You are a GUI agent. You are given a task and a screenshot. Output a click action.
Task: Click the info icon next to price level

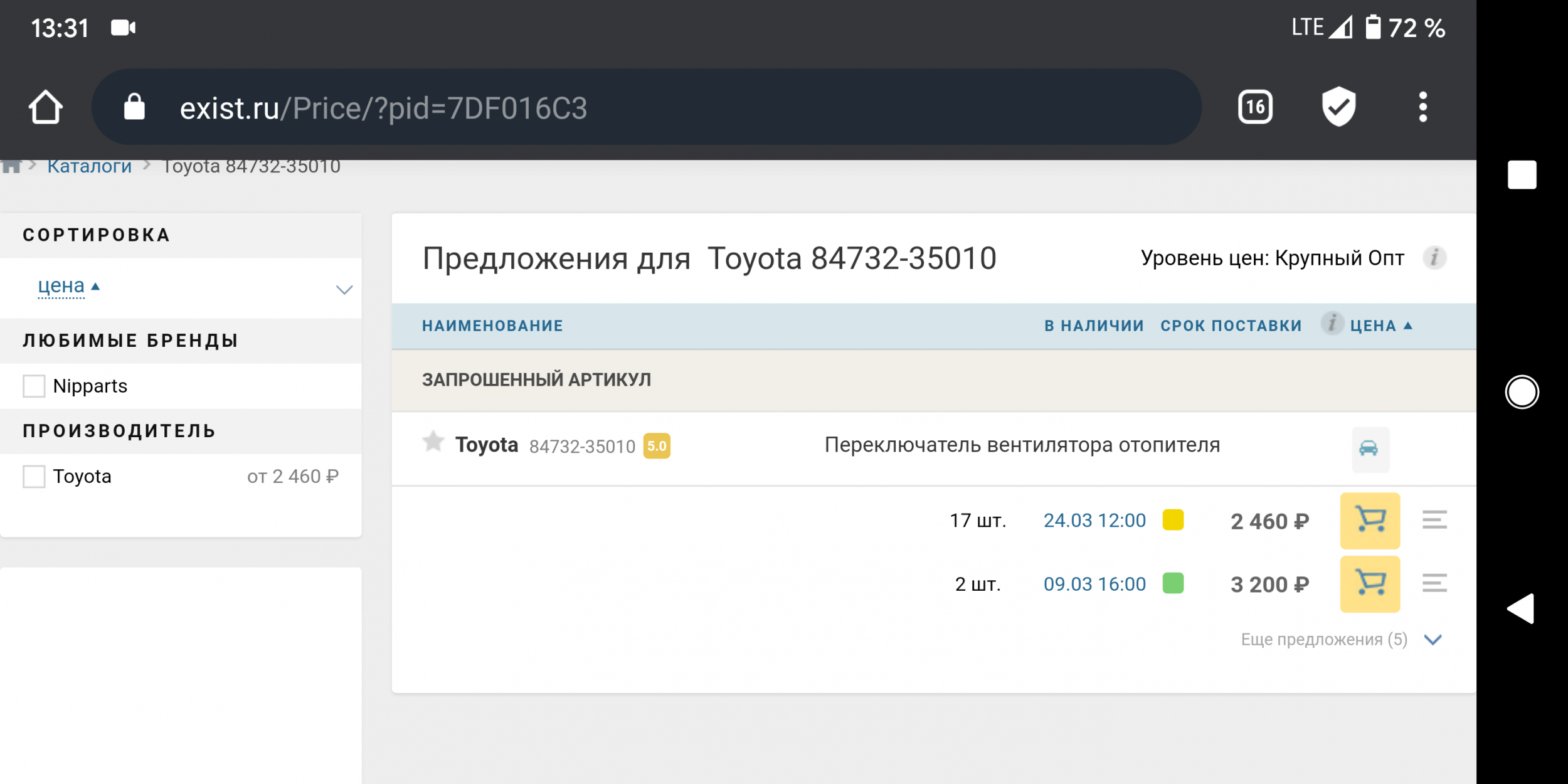(1434, 258)
